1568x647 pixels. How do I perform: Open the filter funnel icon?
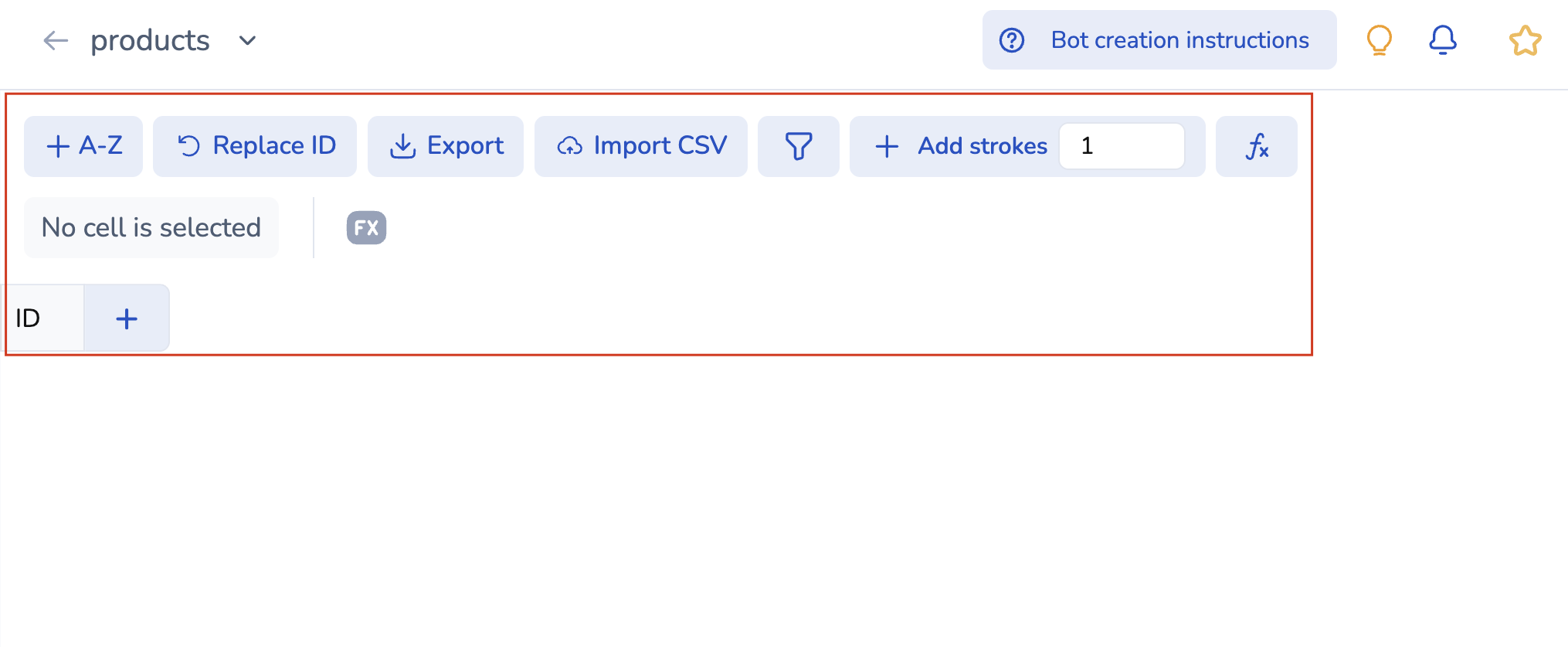[798, 146]
